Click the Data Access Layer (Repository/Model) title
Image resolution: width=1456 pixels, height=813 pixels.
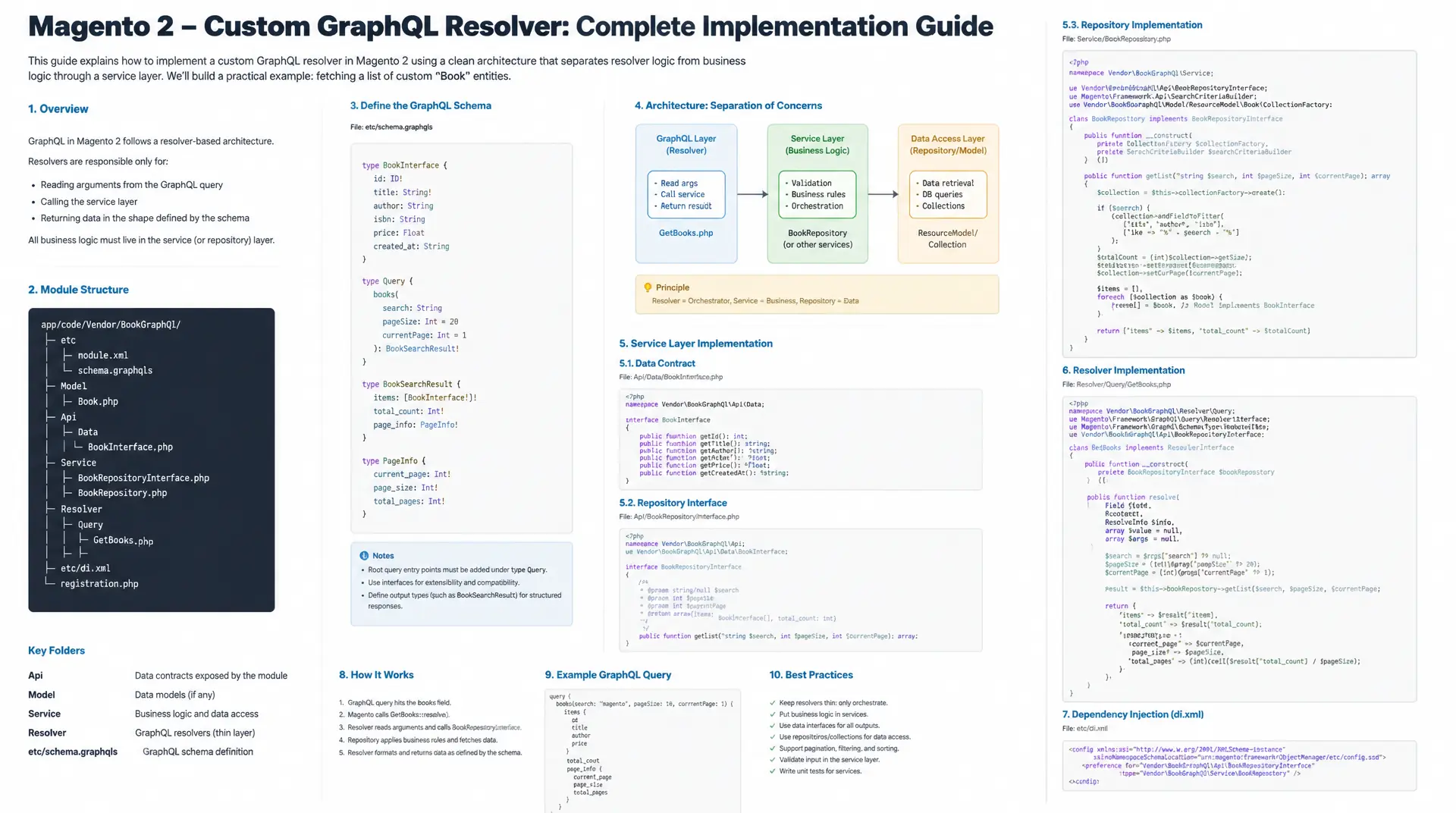tap(948, 145)
